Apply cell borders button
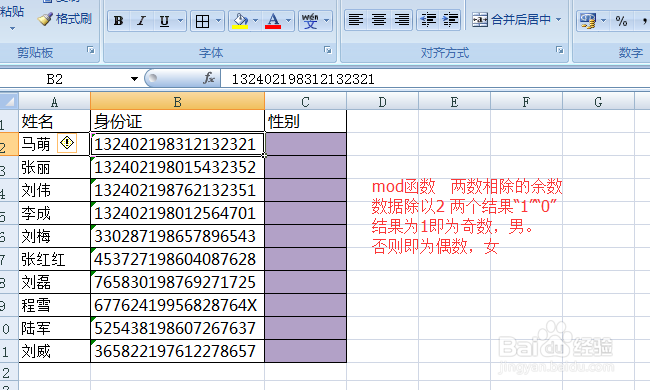Viewport: 650px width, 390px height. tap(202, 21)
